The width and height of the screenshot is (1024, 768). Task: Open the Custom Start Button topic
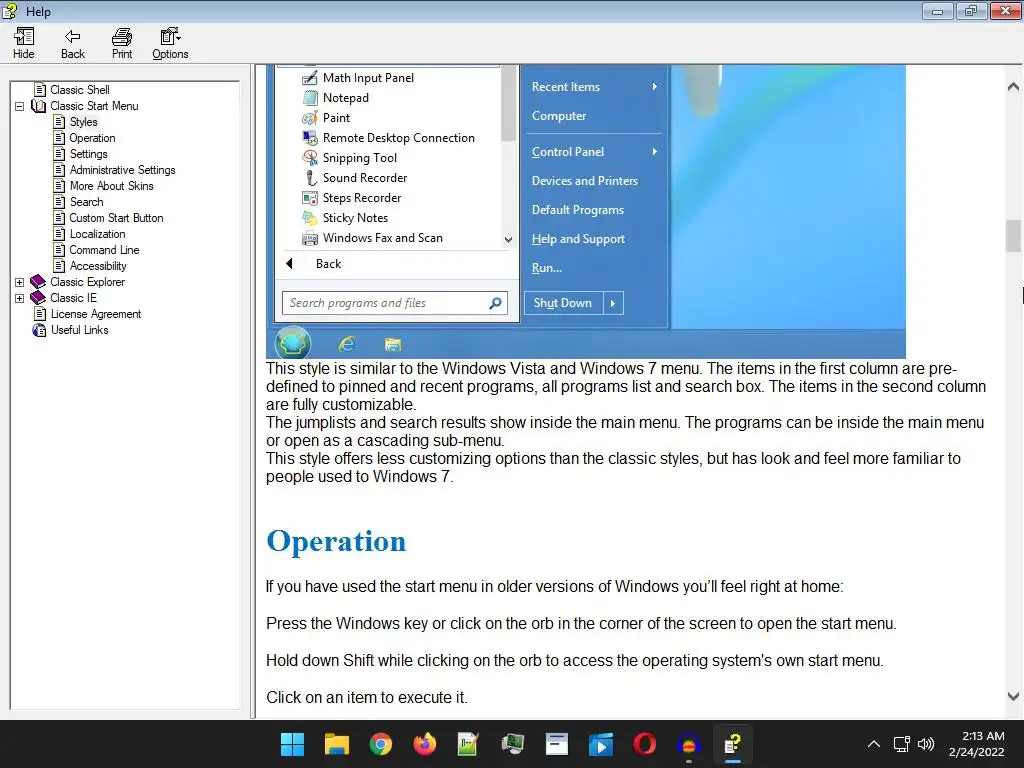(116, 218)
